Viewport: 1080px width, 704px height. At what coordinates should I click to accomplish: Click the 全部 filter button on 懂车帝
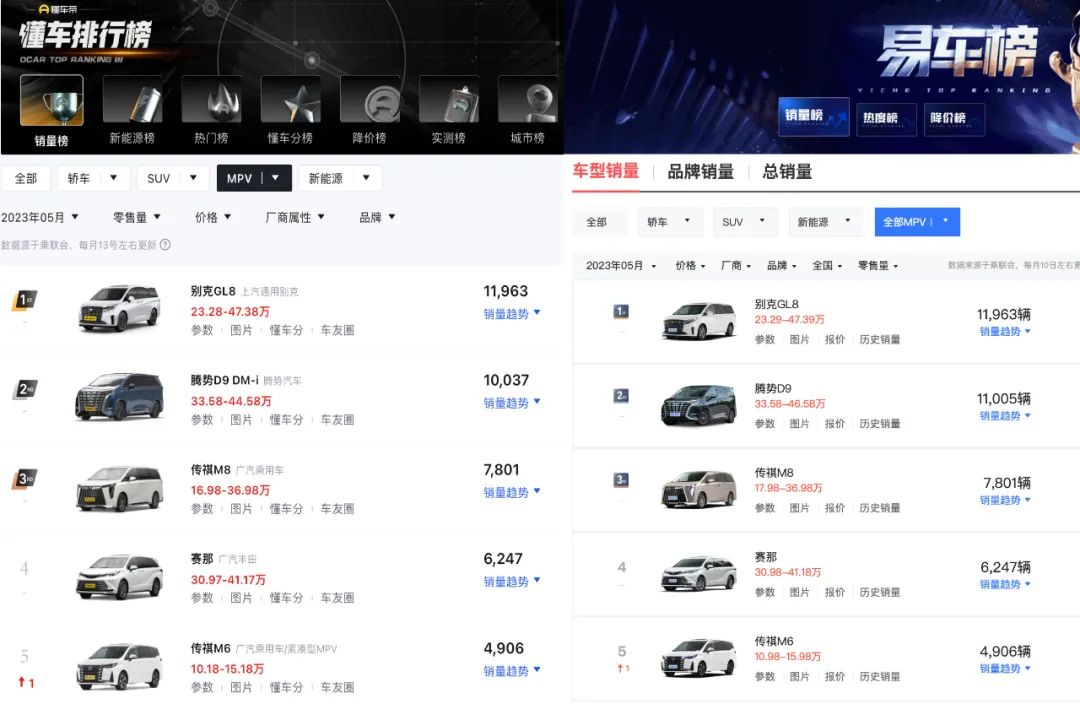pos(26,178)
